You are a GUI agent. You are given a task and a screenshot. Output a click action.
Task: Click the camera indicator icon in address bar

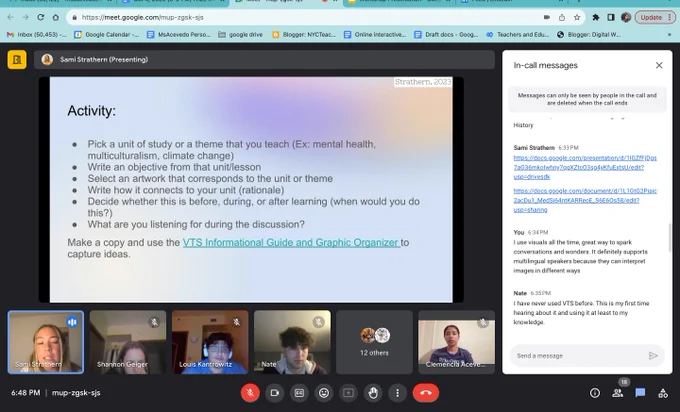547,17
